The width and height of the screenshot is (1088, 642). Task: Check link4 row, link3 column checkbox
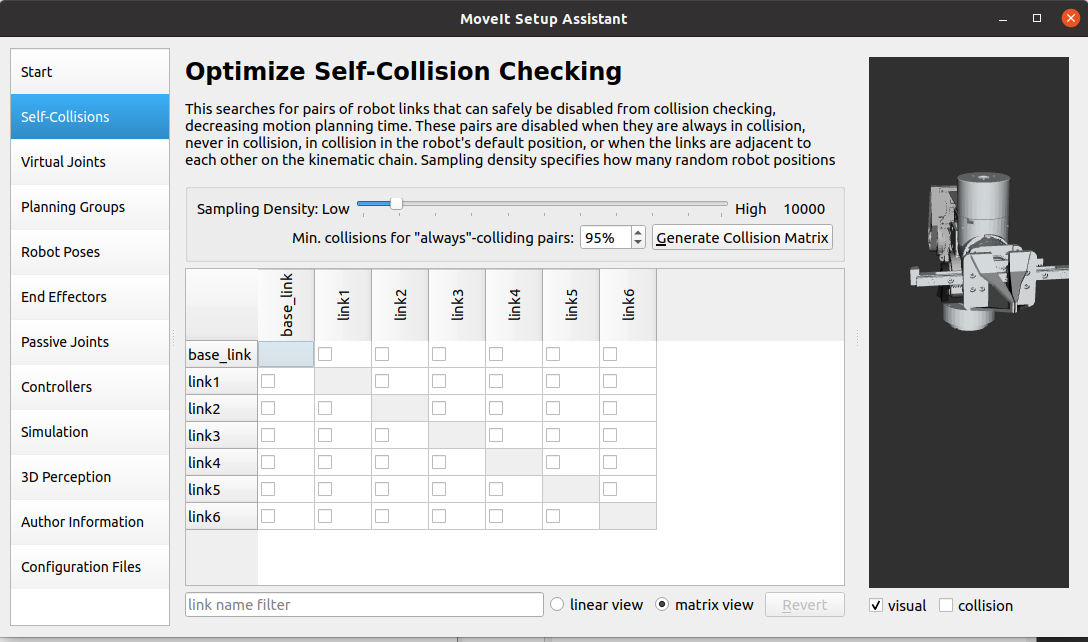pyautogui.click(x=439, y=462)
